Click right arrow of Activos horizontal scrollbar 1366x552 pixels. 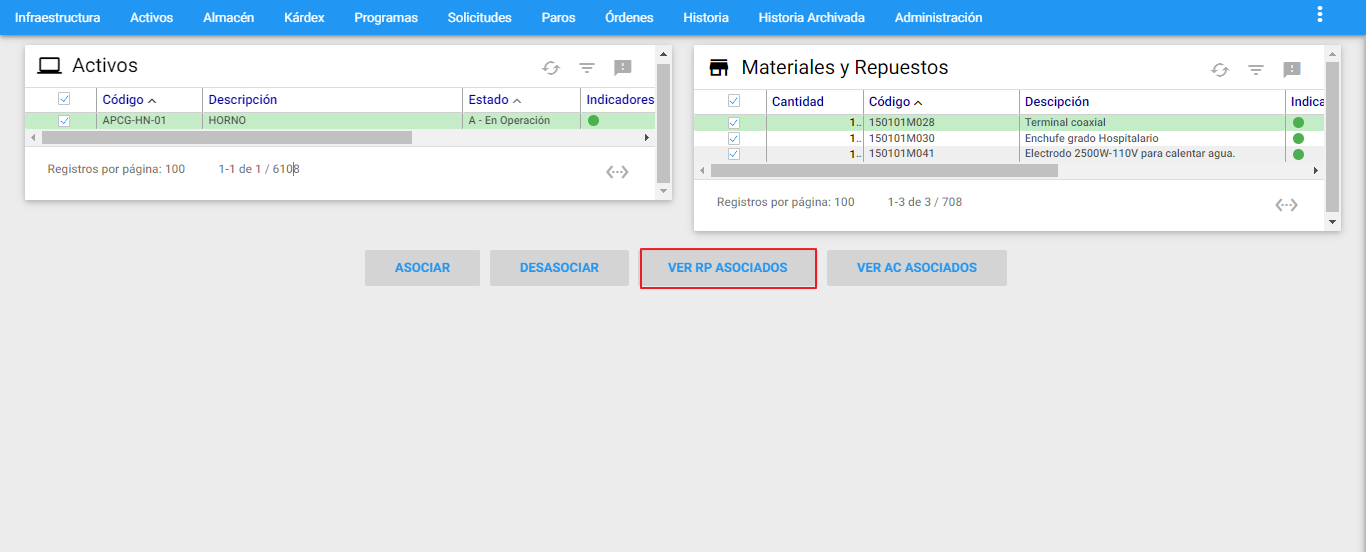pyautogui.click(x=646, y=137)
